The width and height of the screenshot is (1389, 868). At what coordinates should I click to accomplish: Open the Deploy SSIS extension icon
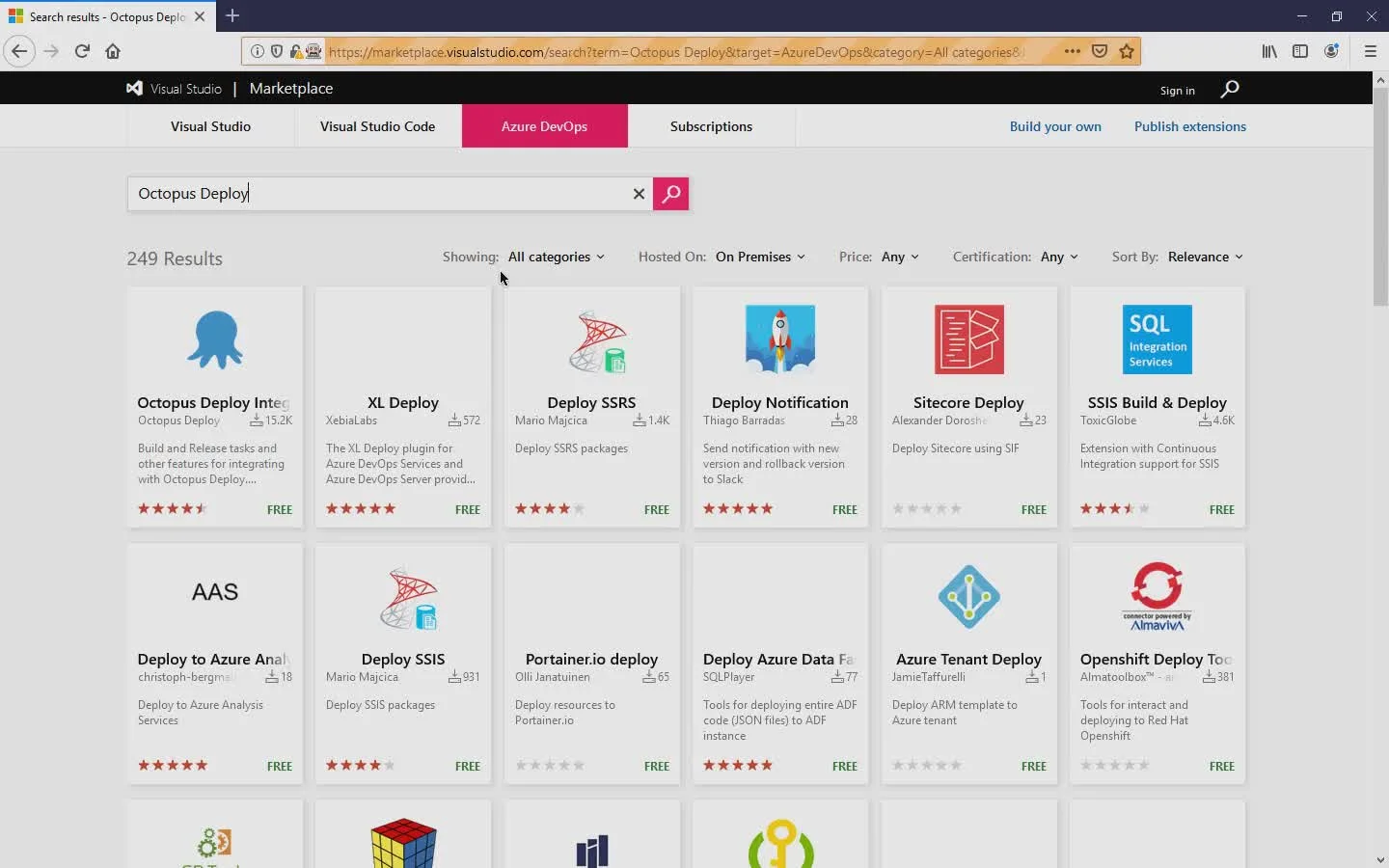pyautogui.click(x=408, y=599)
